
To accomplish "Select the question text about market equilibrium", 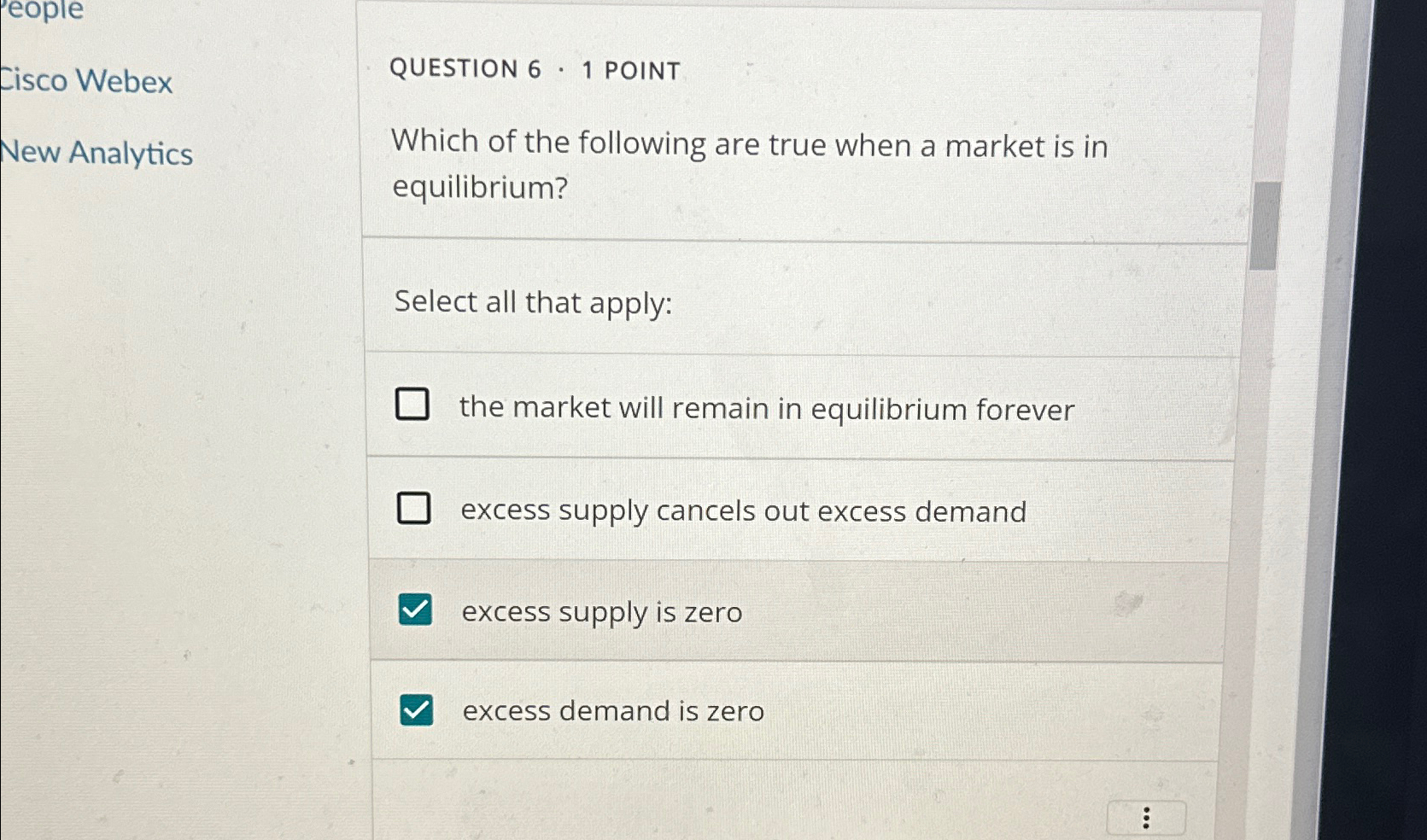I will coord(748,165).
